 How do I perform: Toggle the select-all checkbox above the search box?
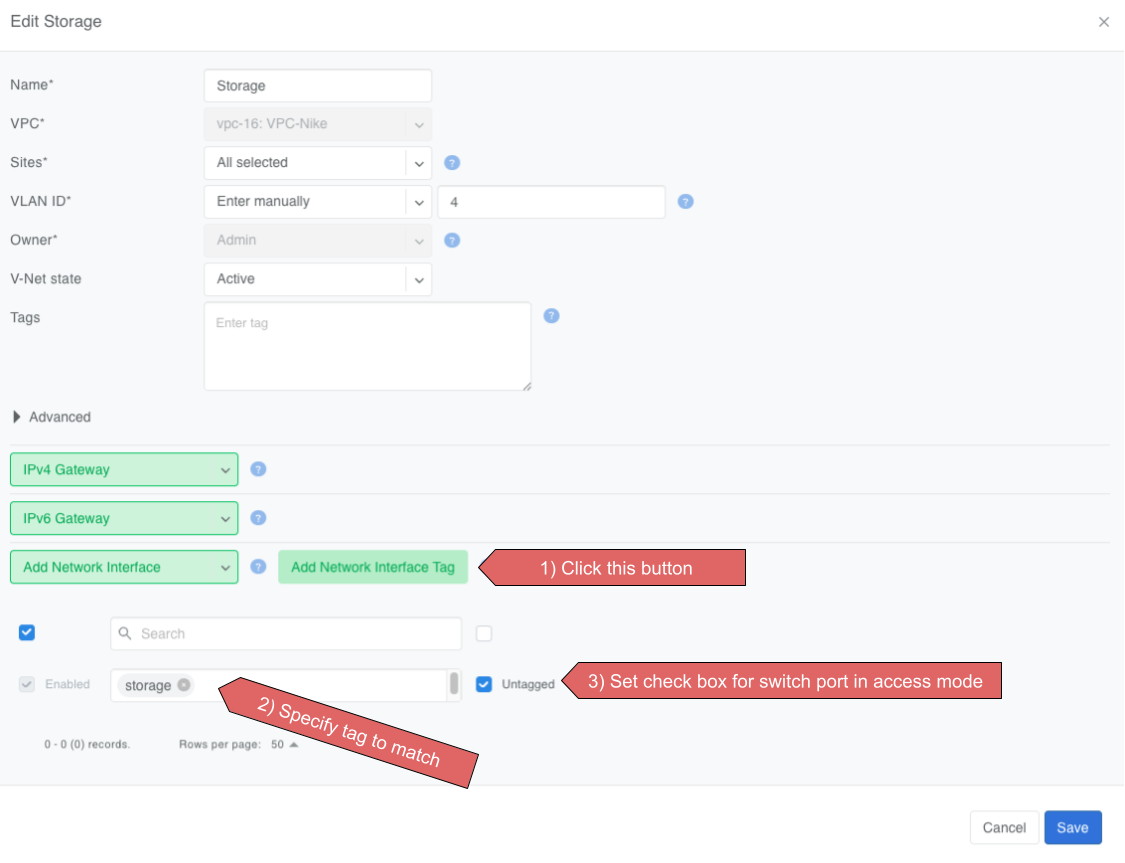pyautogui.click(x=26, y=632)
